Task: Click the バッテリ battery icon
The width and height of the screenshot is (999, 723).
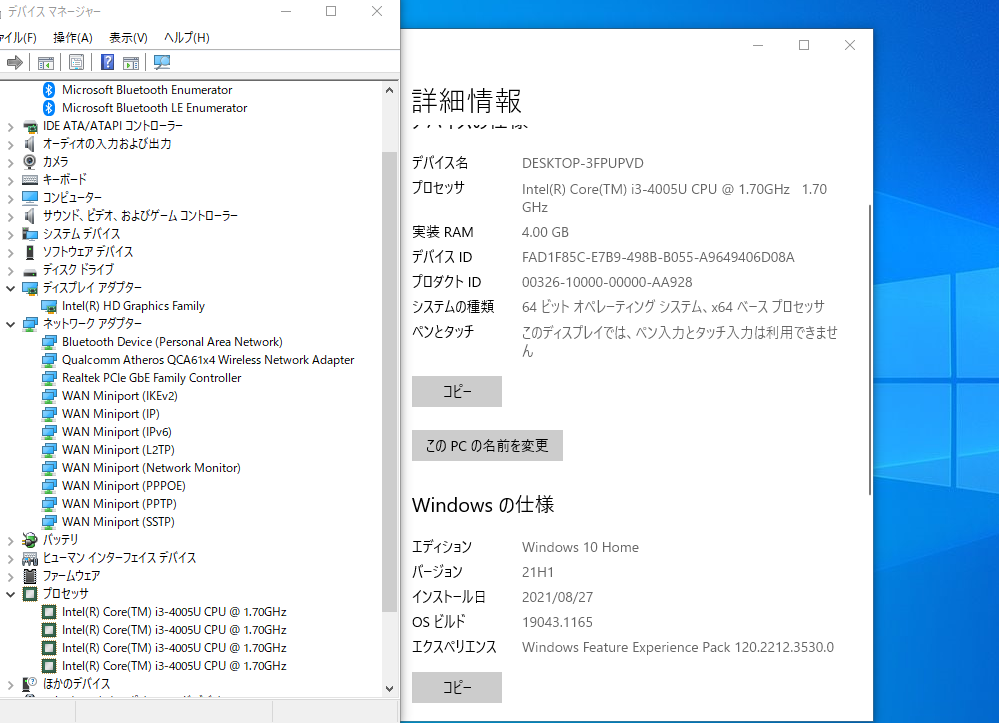Action: [x=30, y=540]
